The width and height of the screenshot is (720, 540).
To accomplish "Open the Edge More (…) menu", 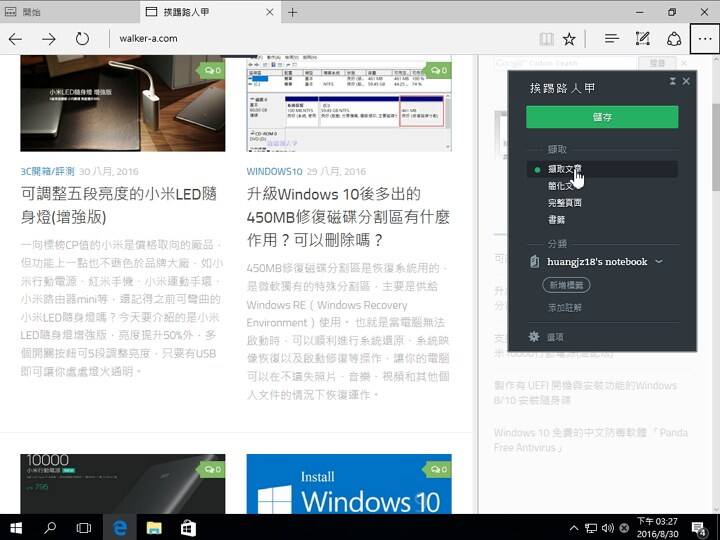I will (705, 39).
